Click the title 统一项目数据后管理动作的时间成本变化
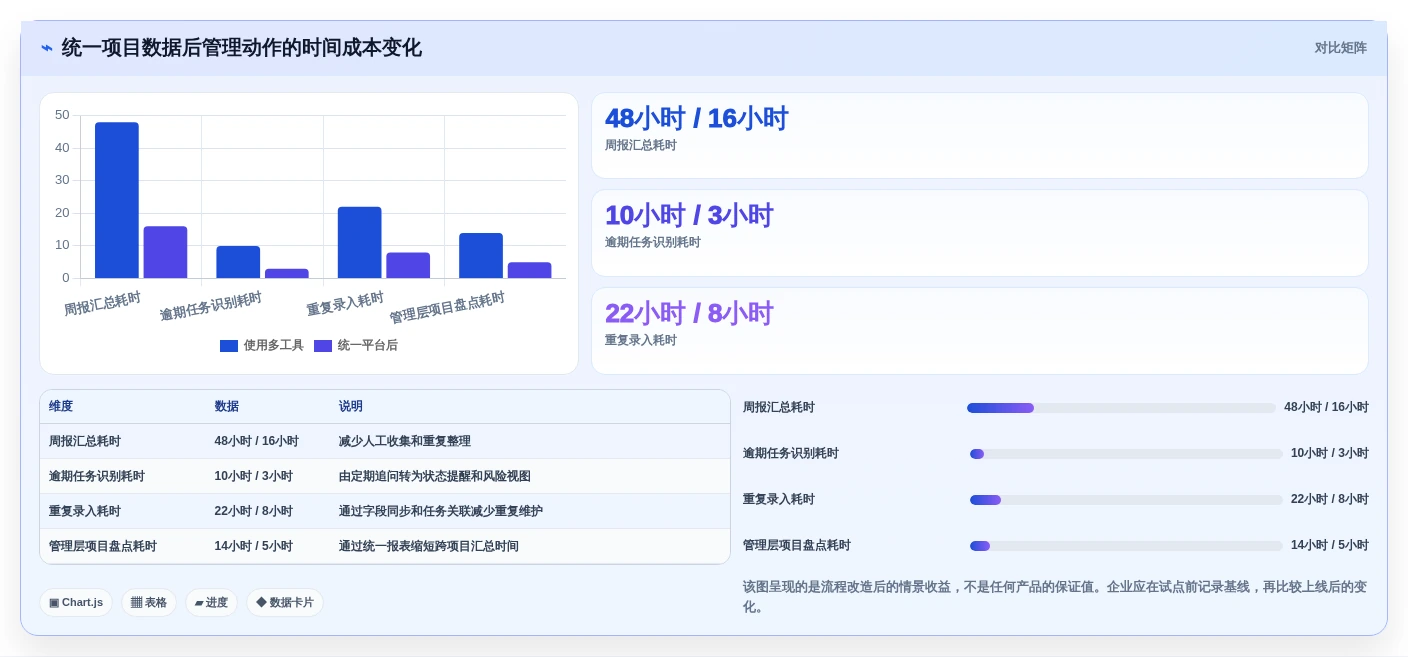The width and height of the screenshot is (1408, 657). click(241, 48)
